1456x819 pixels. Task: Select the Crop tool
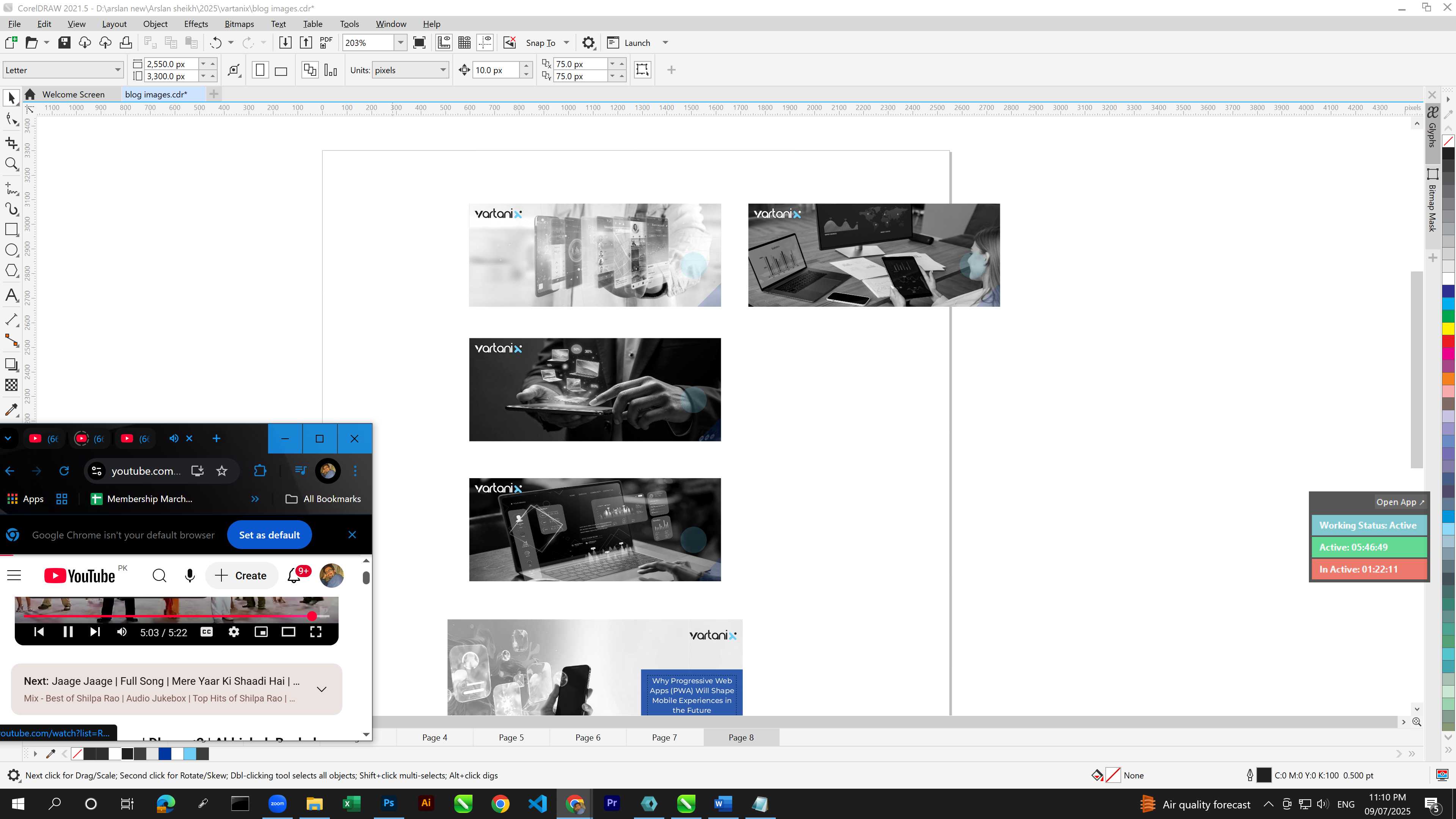pyautogui.click(x=11, y=143)
